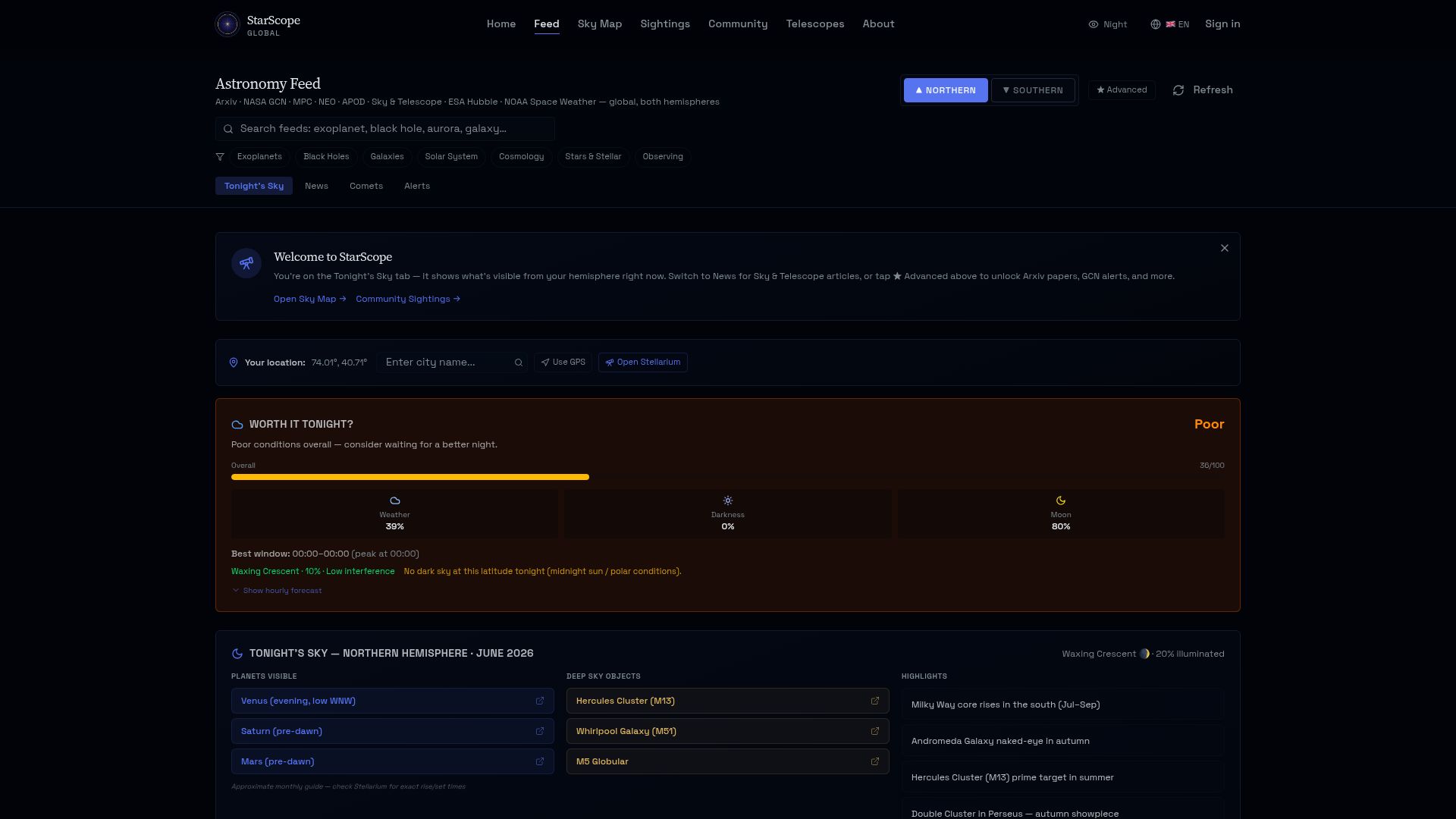
Task: Expand Show hourly forecast
Action: [x=277, y=591]
